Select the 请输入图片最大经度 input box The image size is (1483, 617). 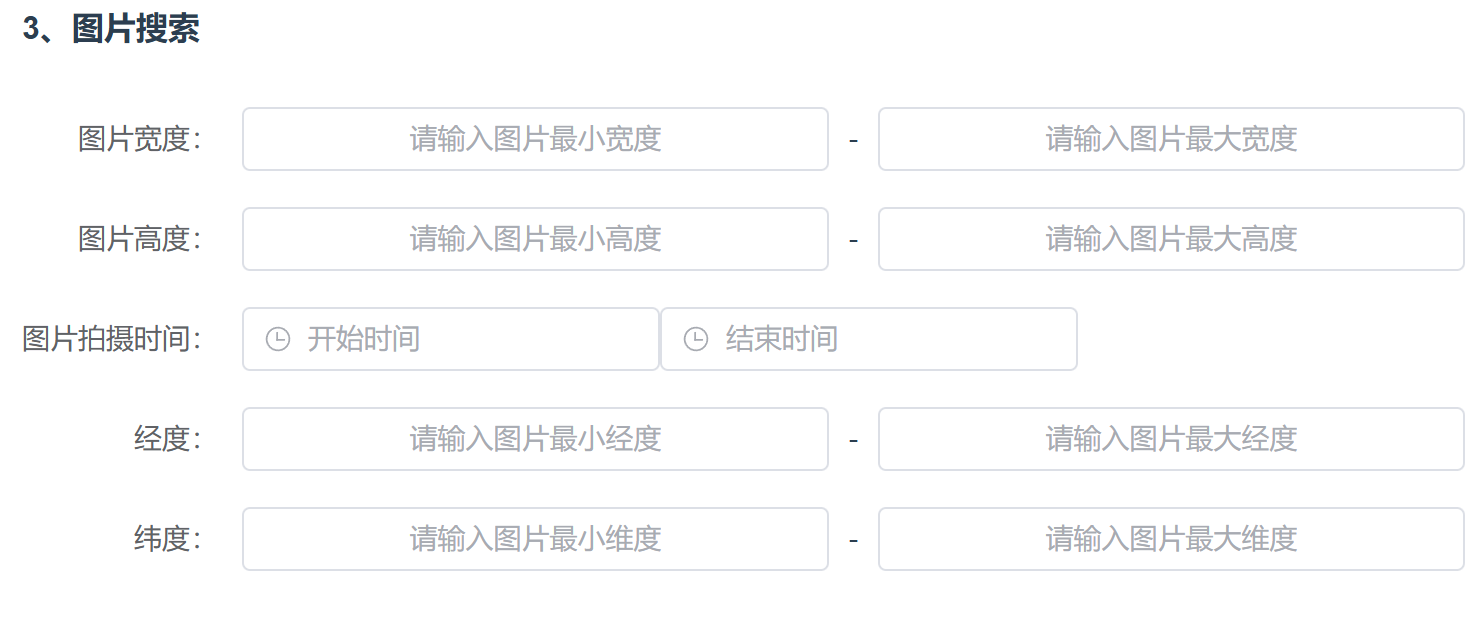(1171, 439)
